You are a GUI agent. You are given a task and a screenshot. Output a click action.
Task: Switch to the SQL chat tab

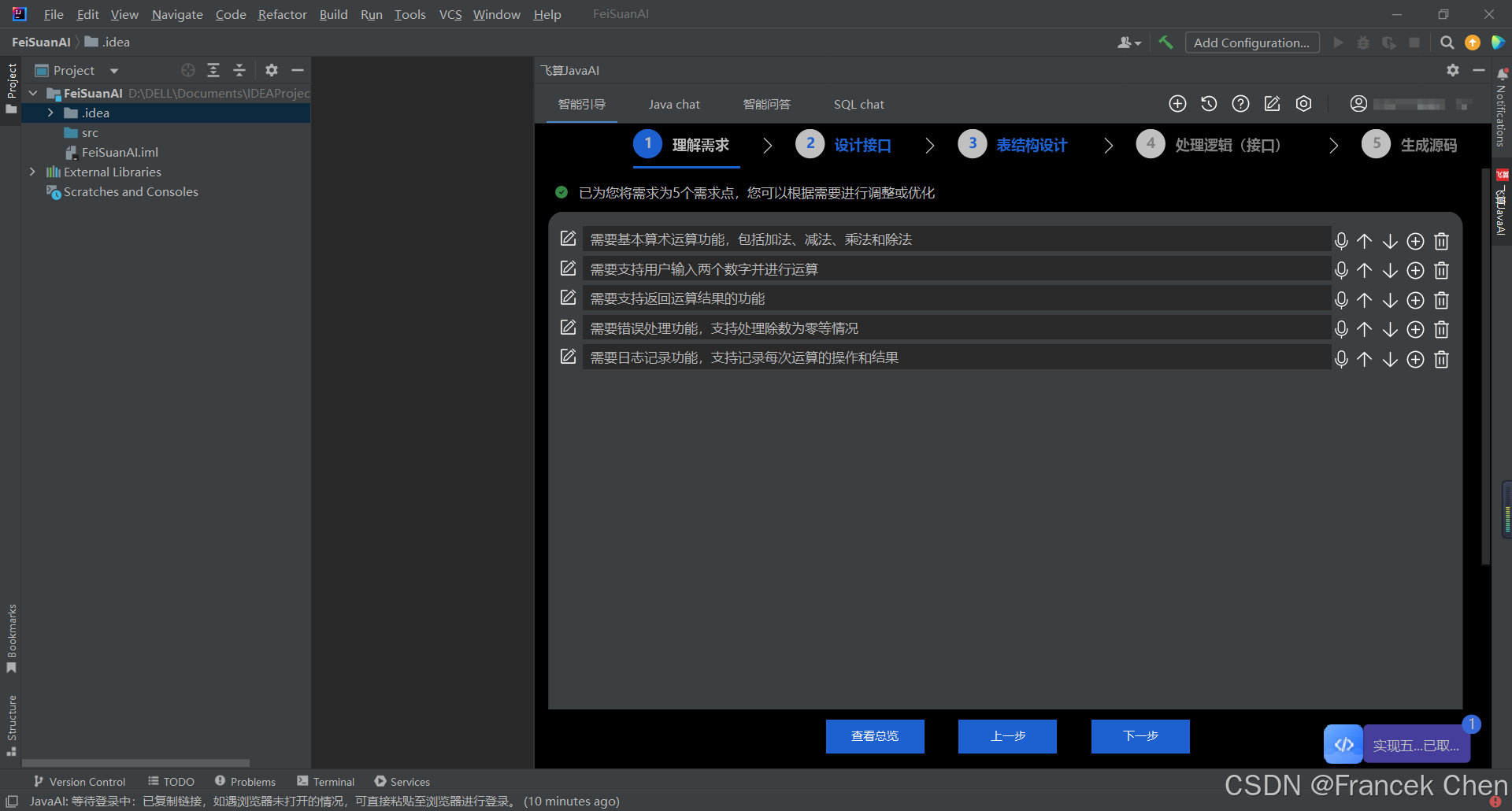(858, 104)
